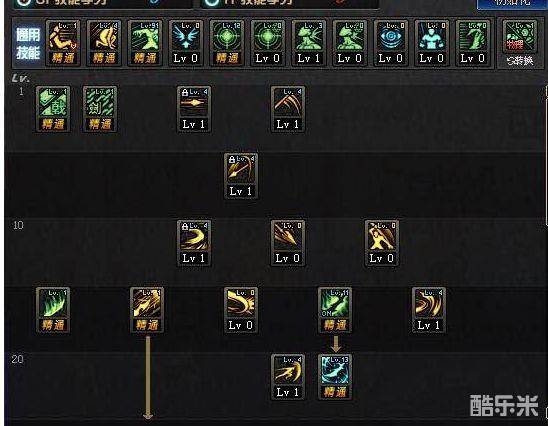Select the halberd mastery skill icon

click(x=53, y=109)
